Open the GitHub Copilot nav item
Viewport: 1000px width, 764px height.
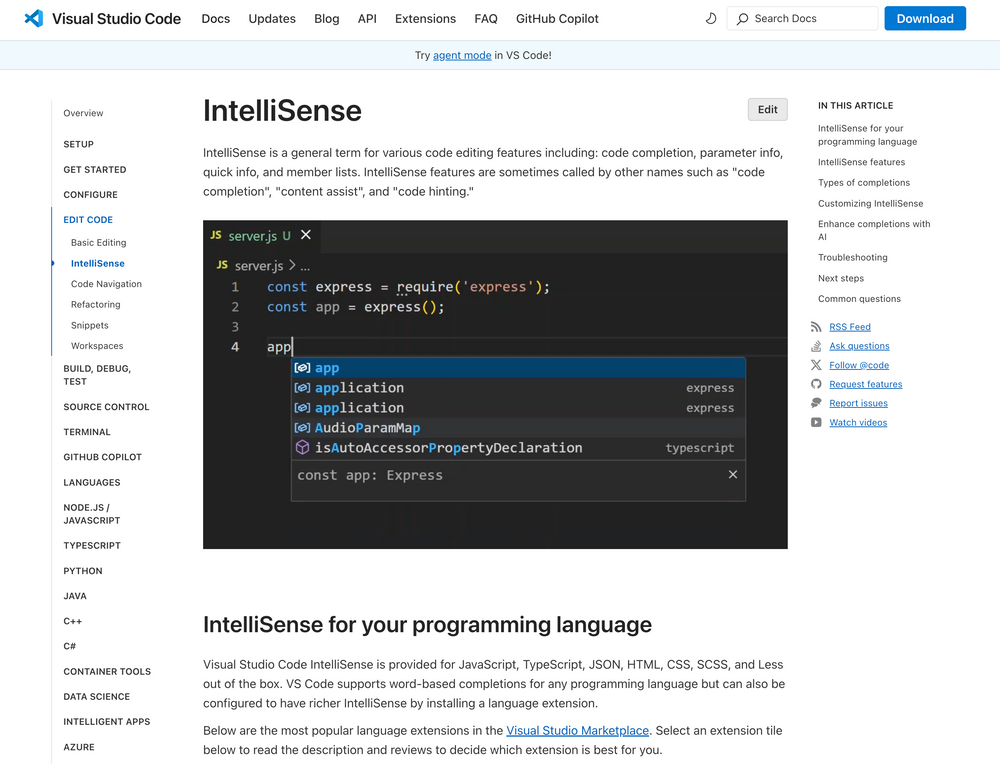[x=557, y=18]
